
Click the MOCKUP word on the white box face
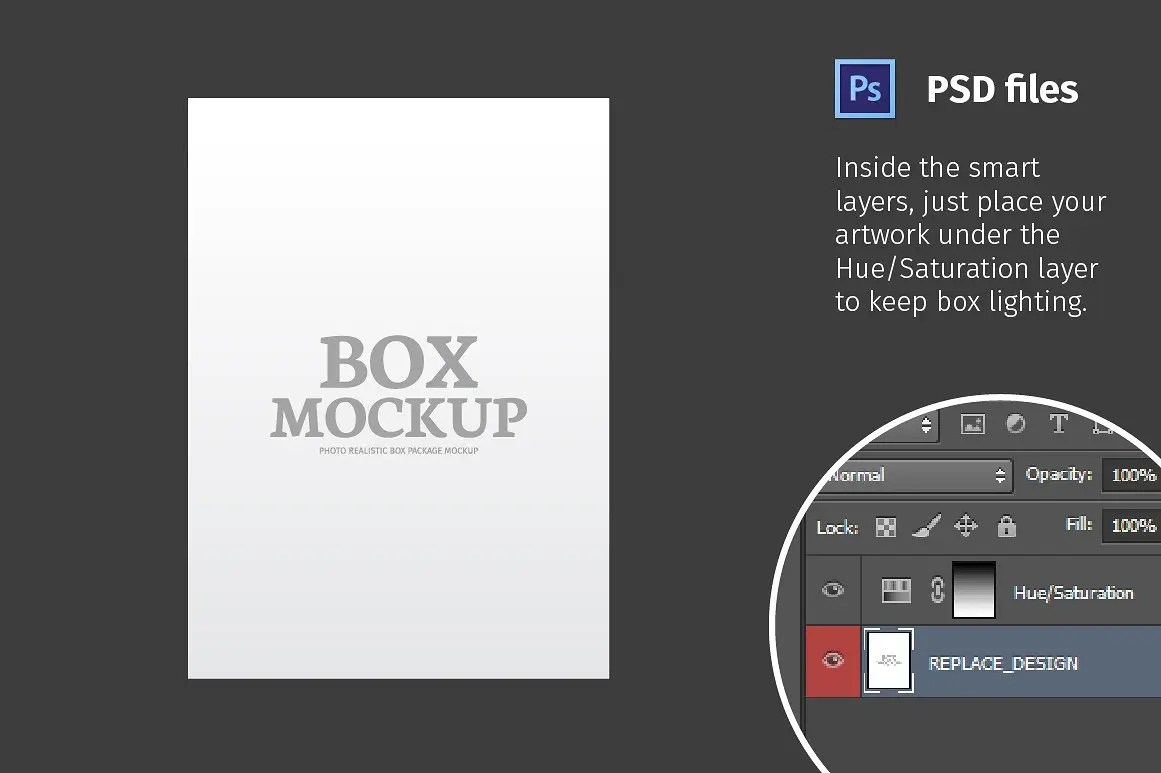(398, 418)
